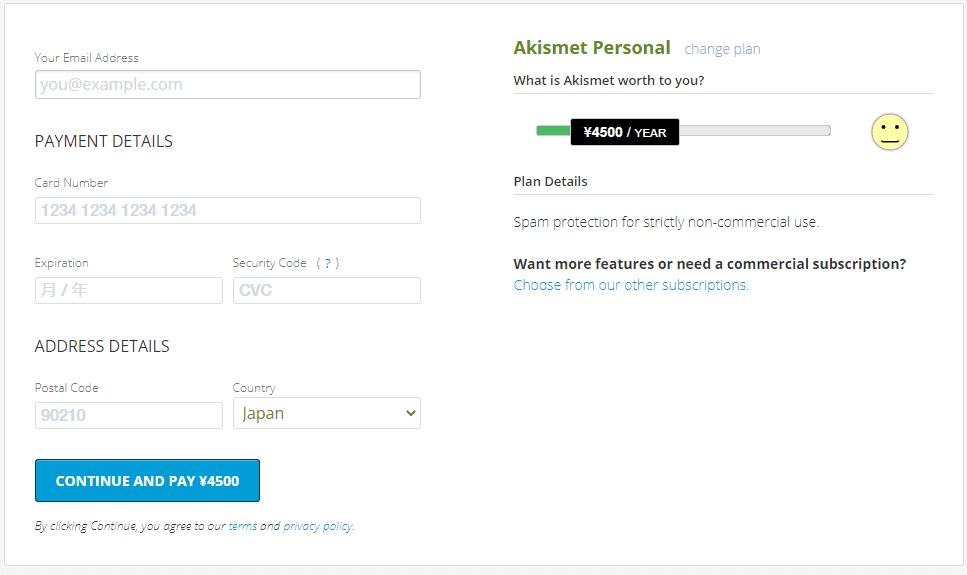This screenshot has height=575, width=967.
Task: Focus the Card Number field
Action: (227, 210)
